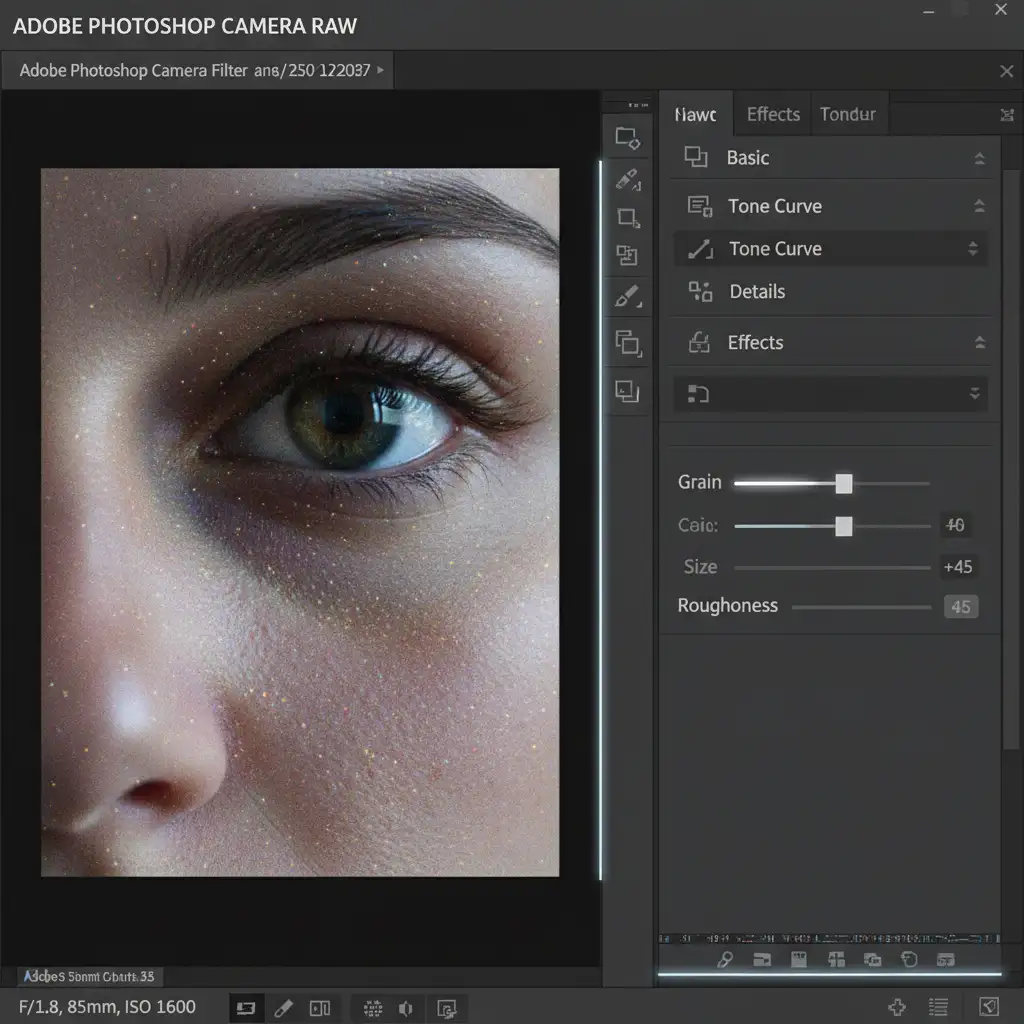Image resolution: width=1024 pixels, height=1024 pixels.
Task: Click the magnifier icon in panel footer
Action: coord(725,959)
